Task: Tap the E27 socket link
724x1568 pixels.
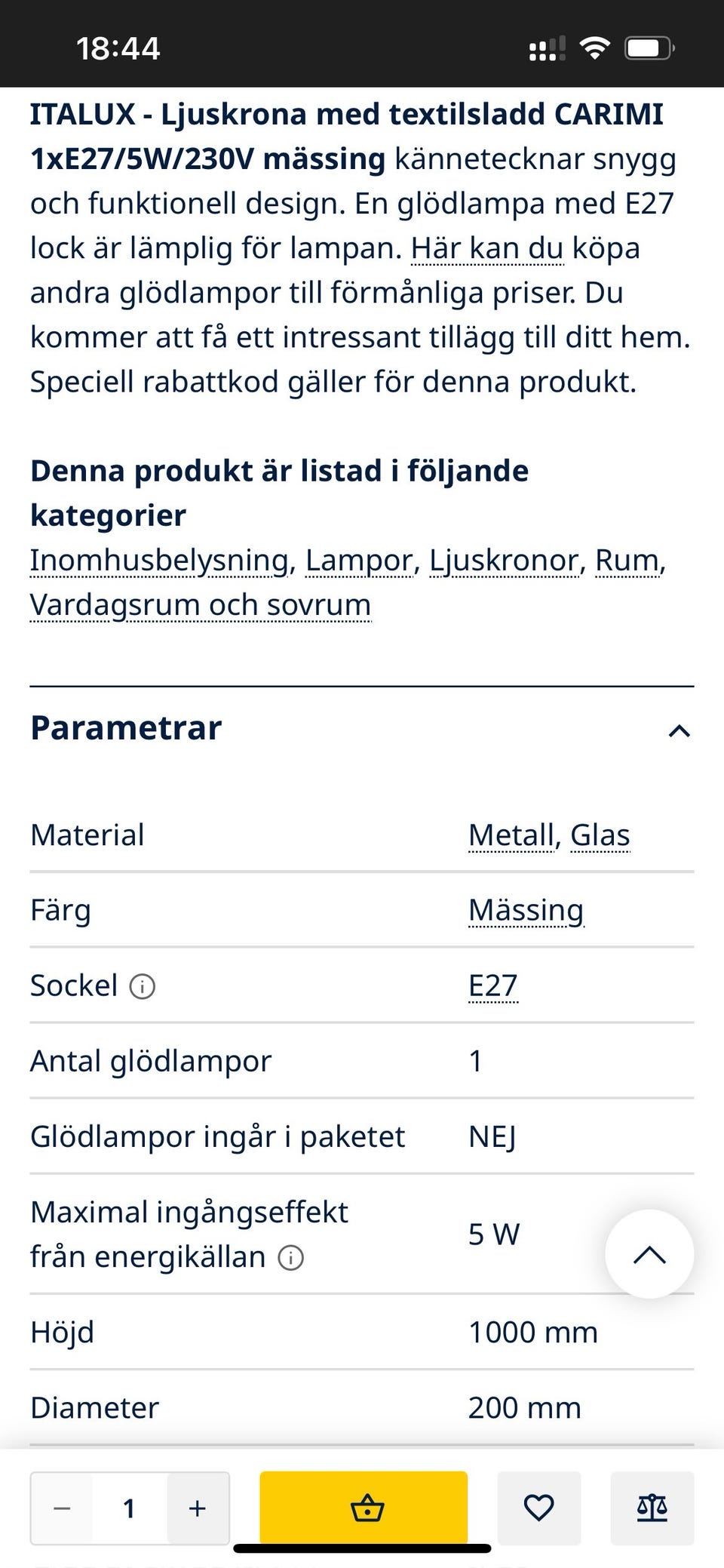Action: [492, 986]
